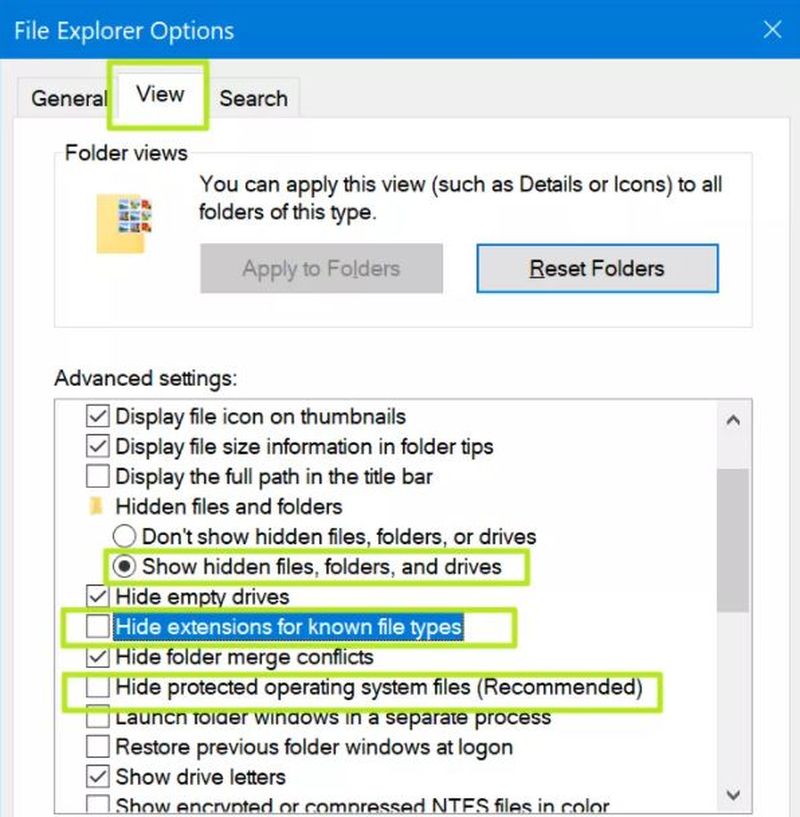
Task: Select the View tab
Action: pyautogui.click(x=158, y=94)
